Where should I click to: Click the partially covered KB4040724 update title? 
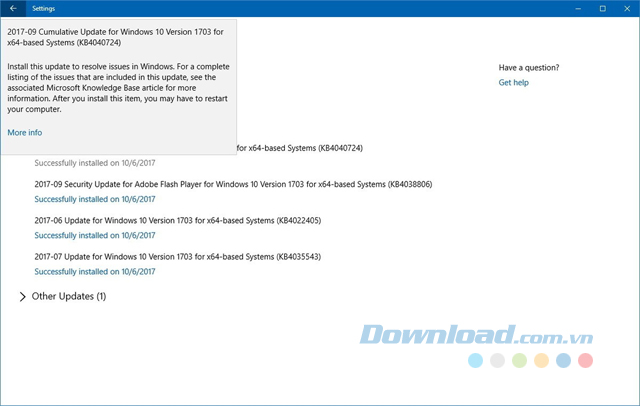[x=300, y=148]
